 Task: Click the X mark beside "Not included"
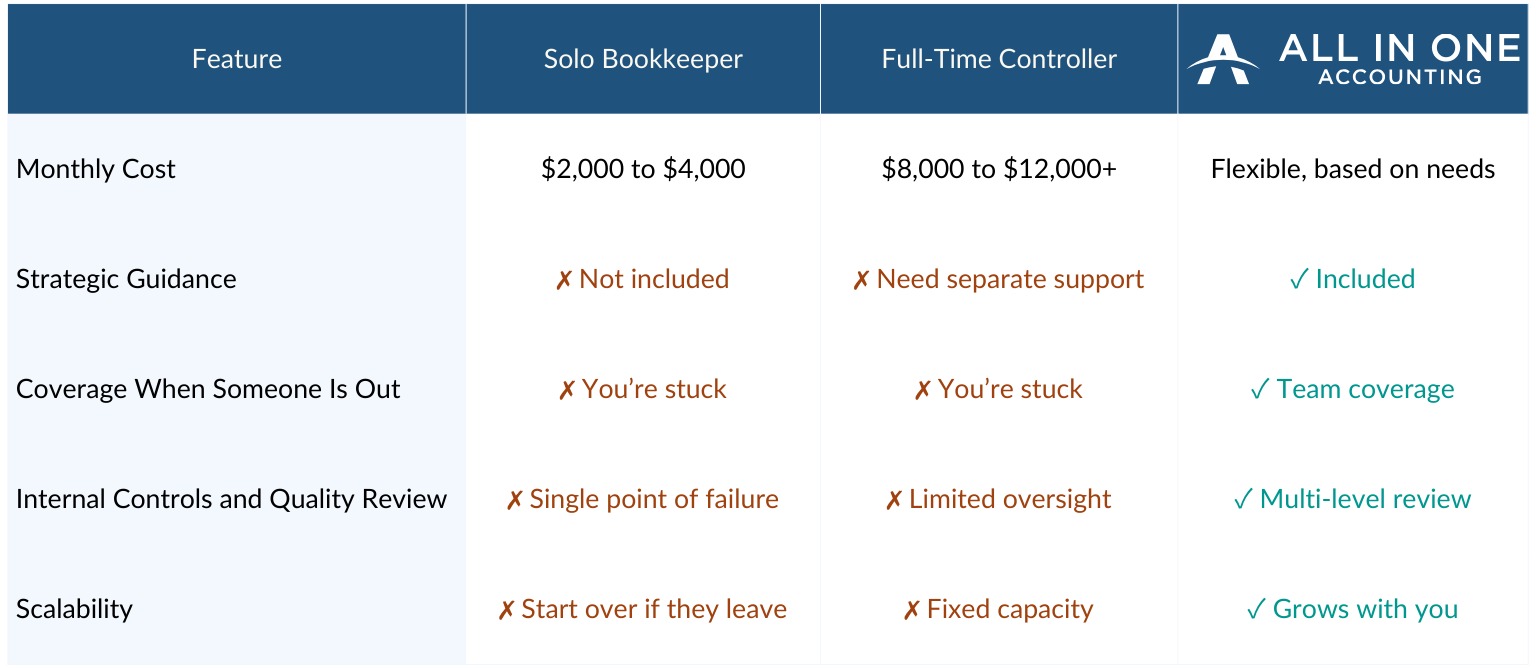click(564, 280)
